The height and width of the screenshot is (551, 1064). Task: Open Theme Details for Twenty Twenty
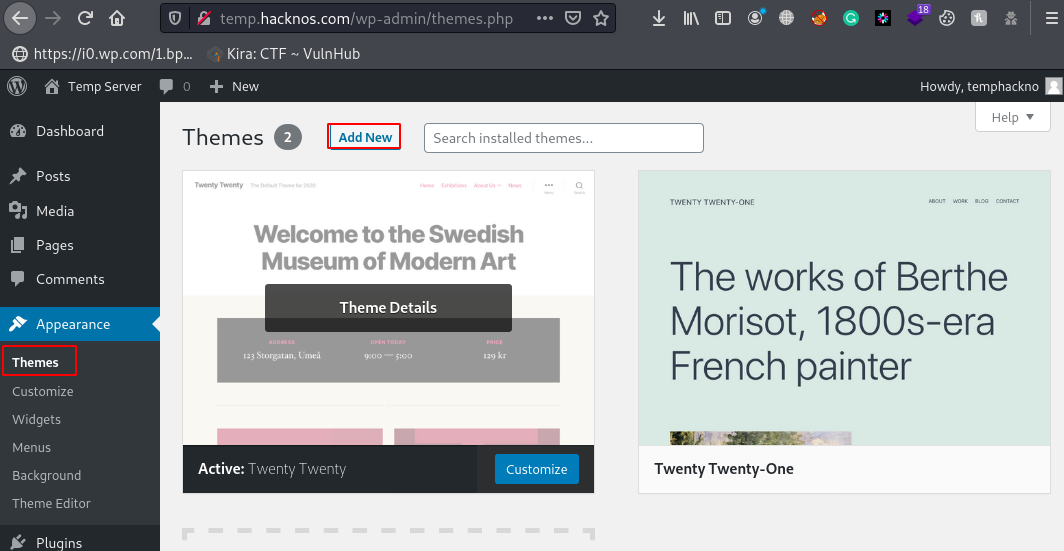tap(388, 307)
